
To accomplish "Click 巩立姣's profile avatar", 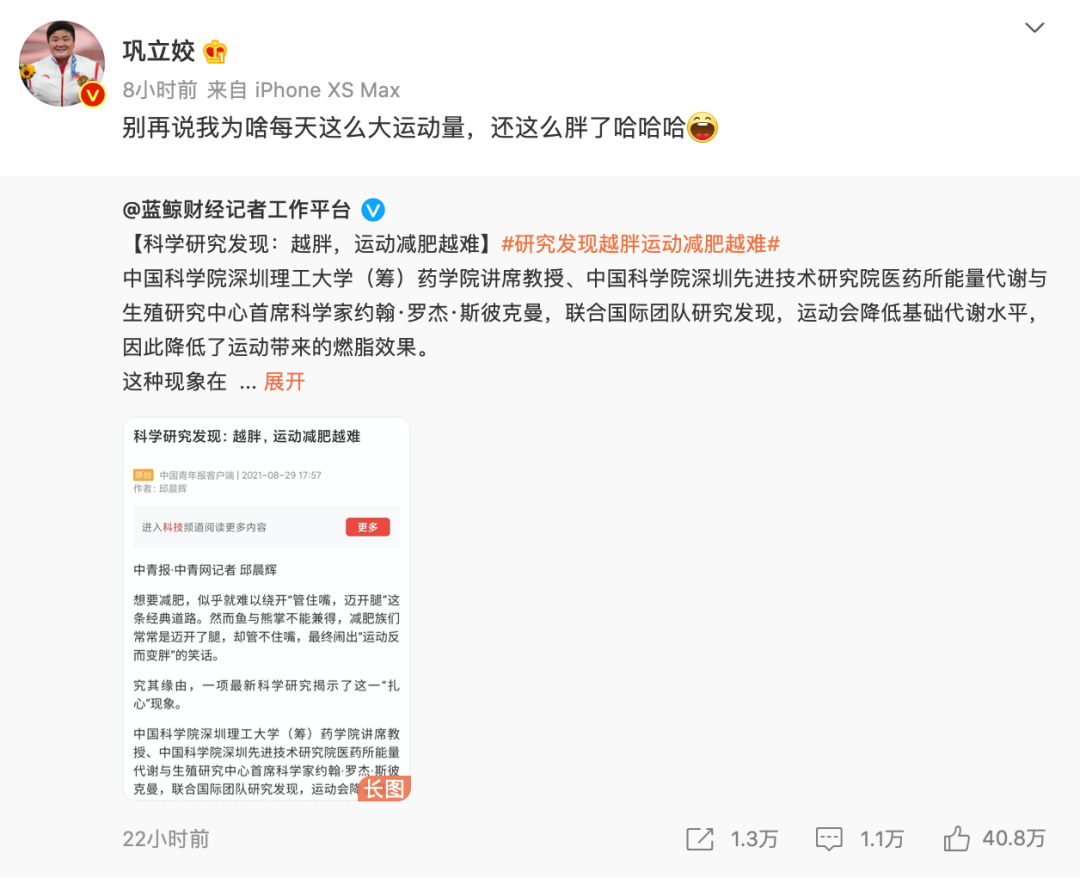I will pos(62,63).
